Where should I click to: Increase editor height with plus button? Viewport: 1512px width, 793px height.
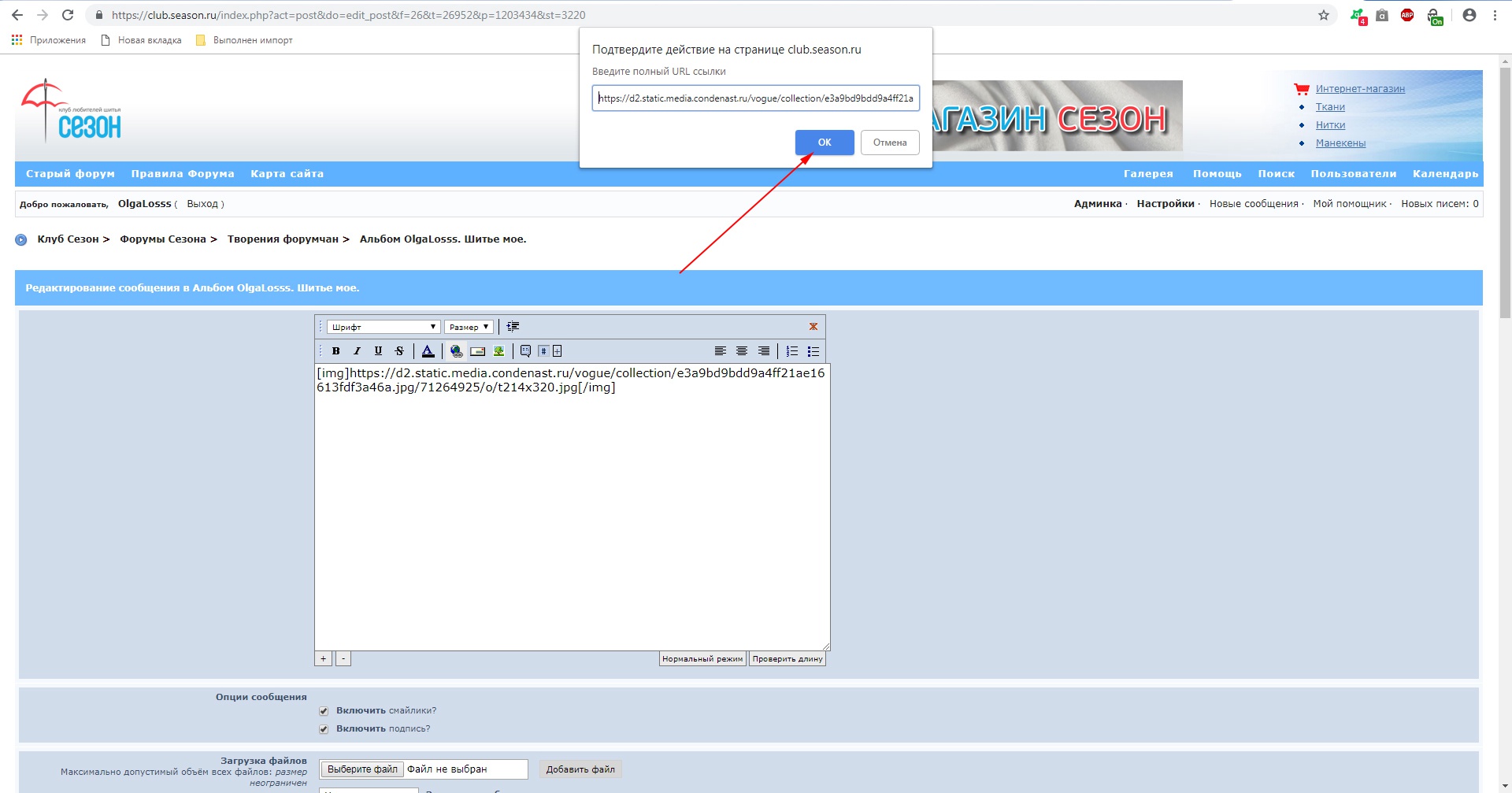click(x=323, y=659)
